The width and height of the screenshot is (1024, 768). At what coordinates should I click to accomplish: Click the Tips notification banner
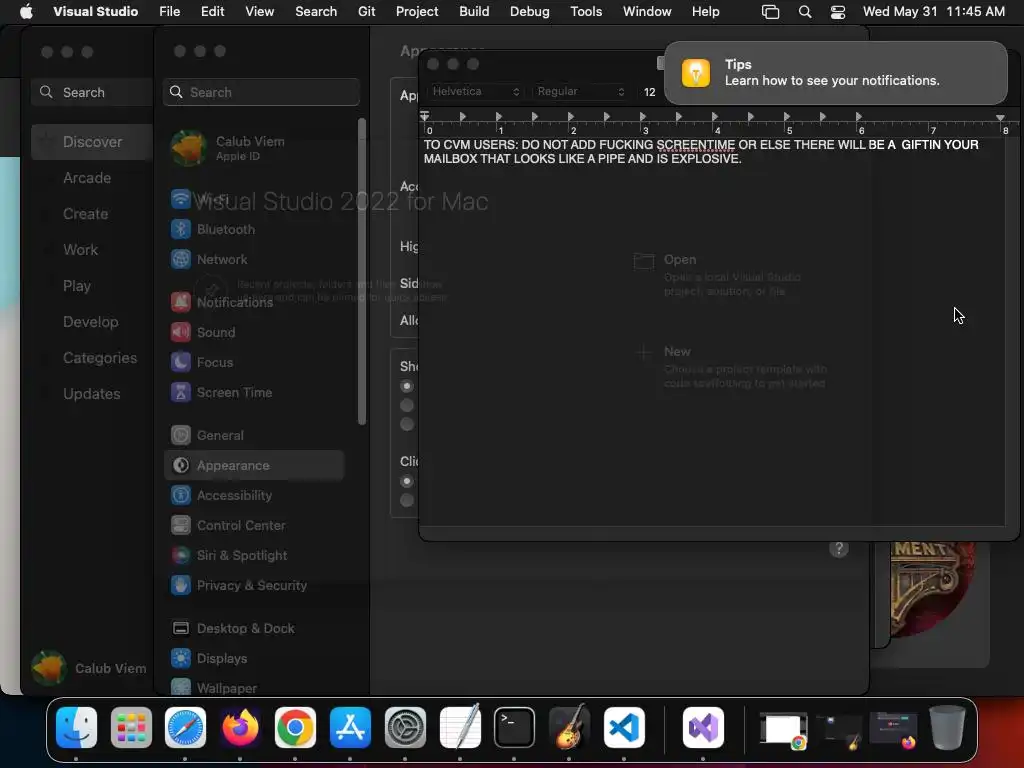(835, 72)
